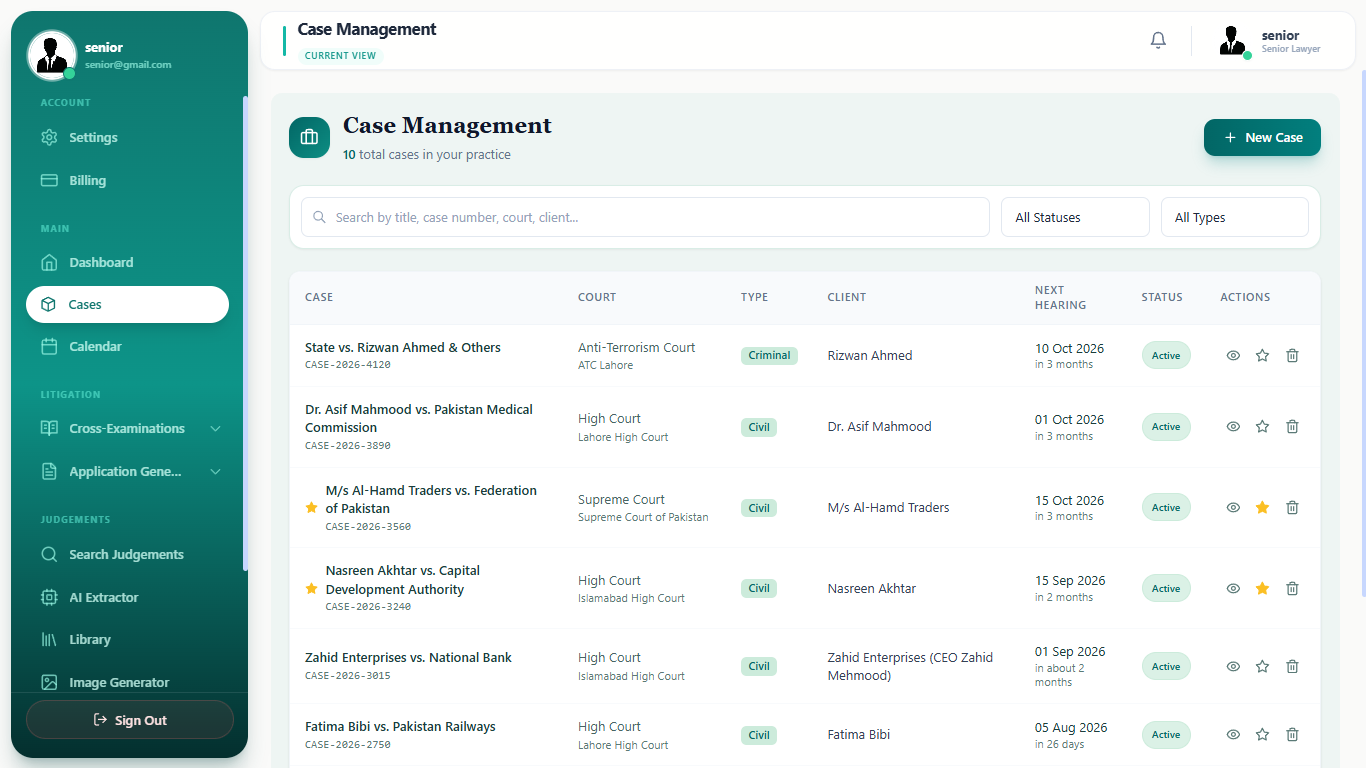The image size is (1366, 768).
Task: Delete the State vs. Rizwan Ahmed case
Action: click(1292, 355)
